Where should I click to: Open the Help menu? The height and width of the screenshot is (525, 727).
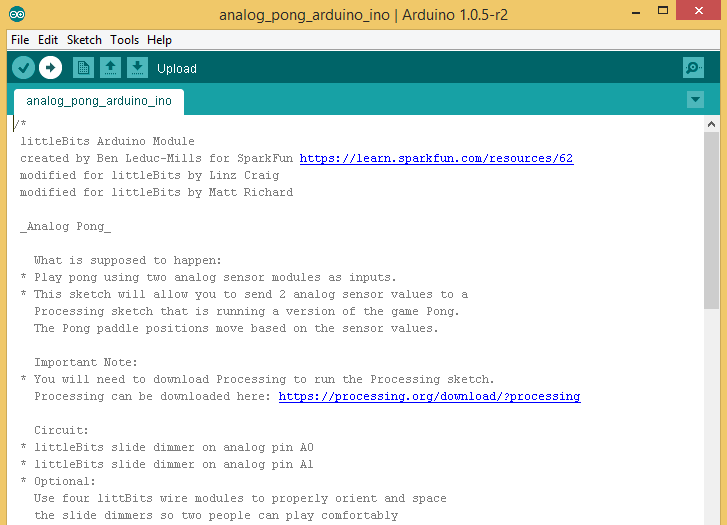159,40
